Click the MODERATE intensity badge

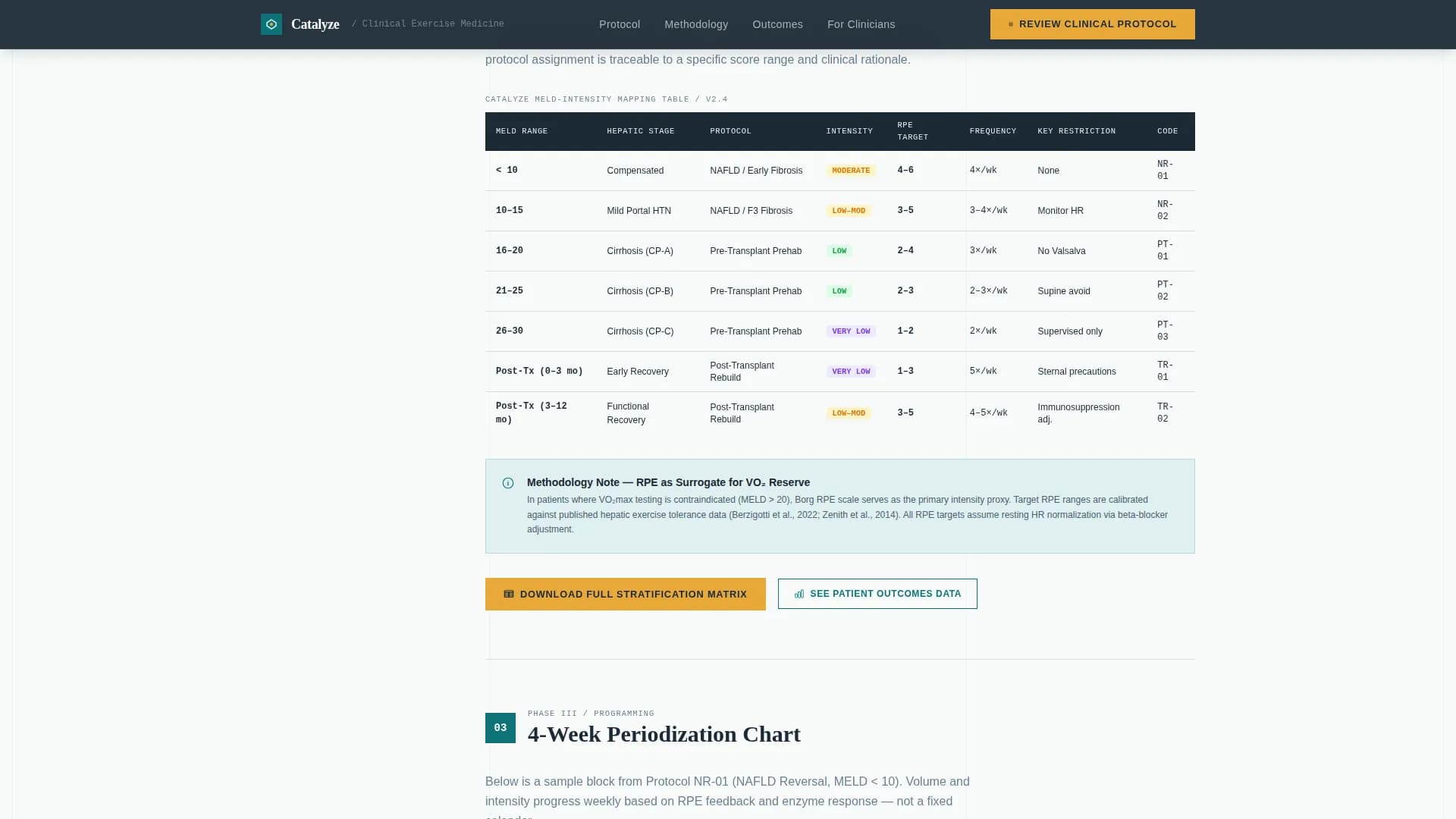click(851, 171)
